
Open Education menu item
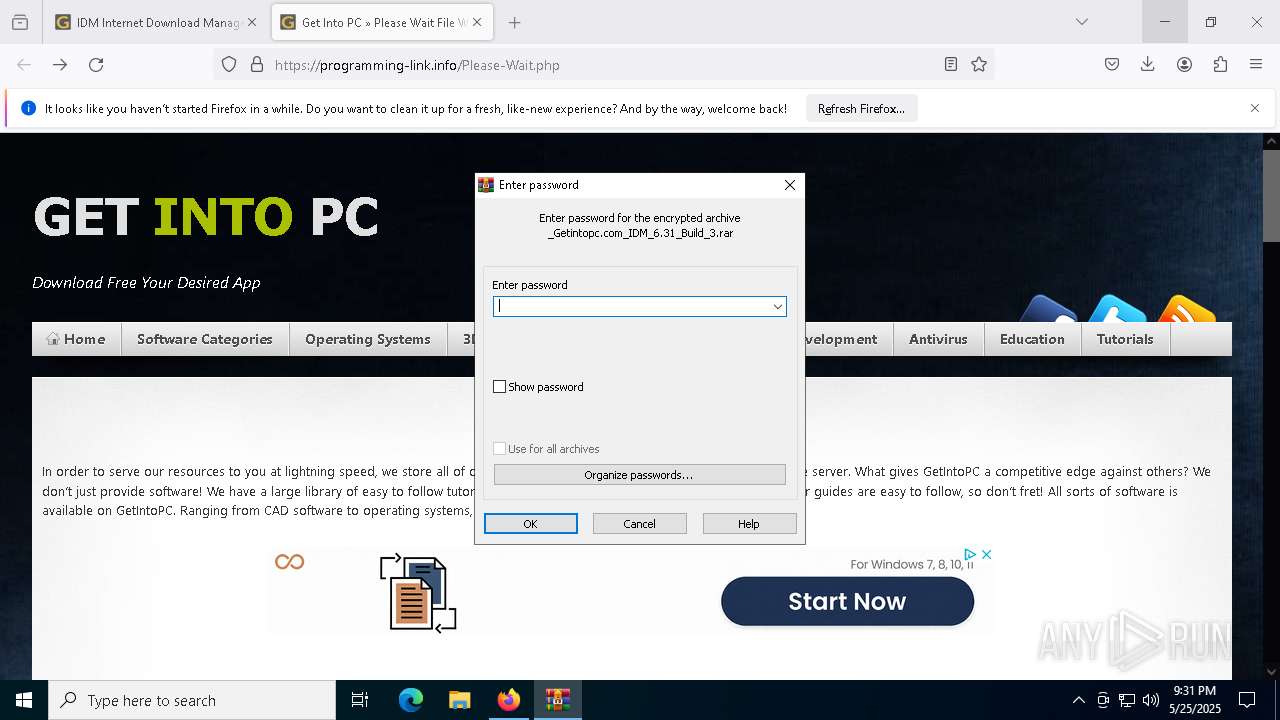pyautogui.click(x=1032, y=339)
